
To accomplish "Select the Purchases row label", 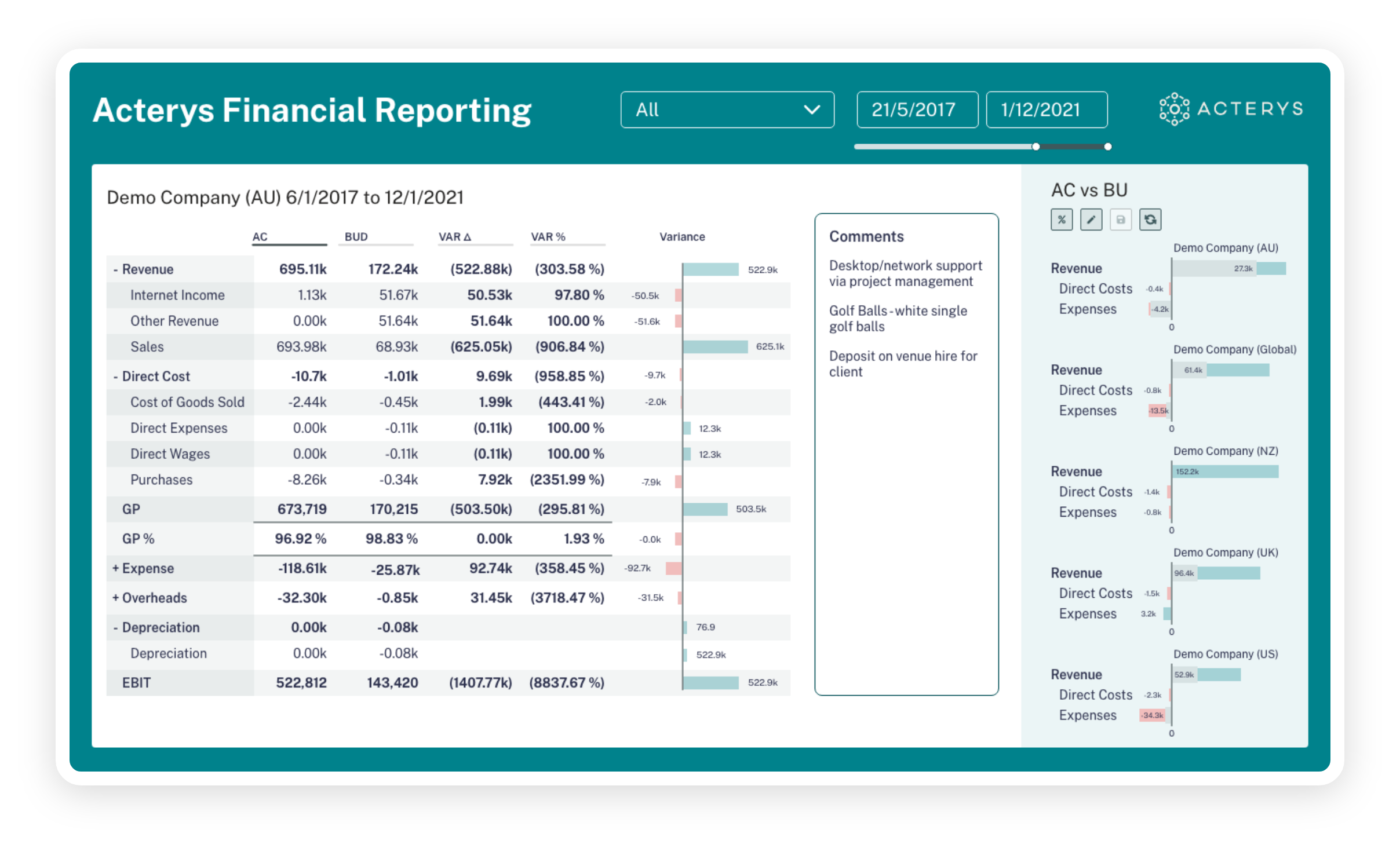I will [161, 480].
